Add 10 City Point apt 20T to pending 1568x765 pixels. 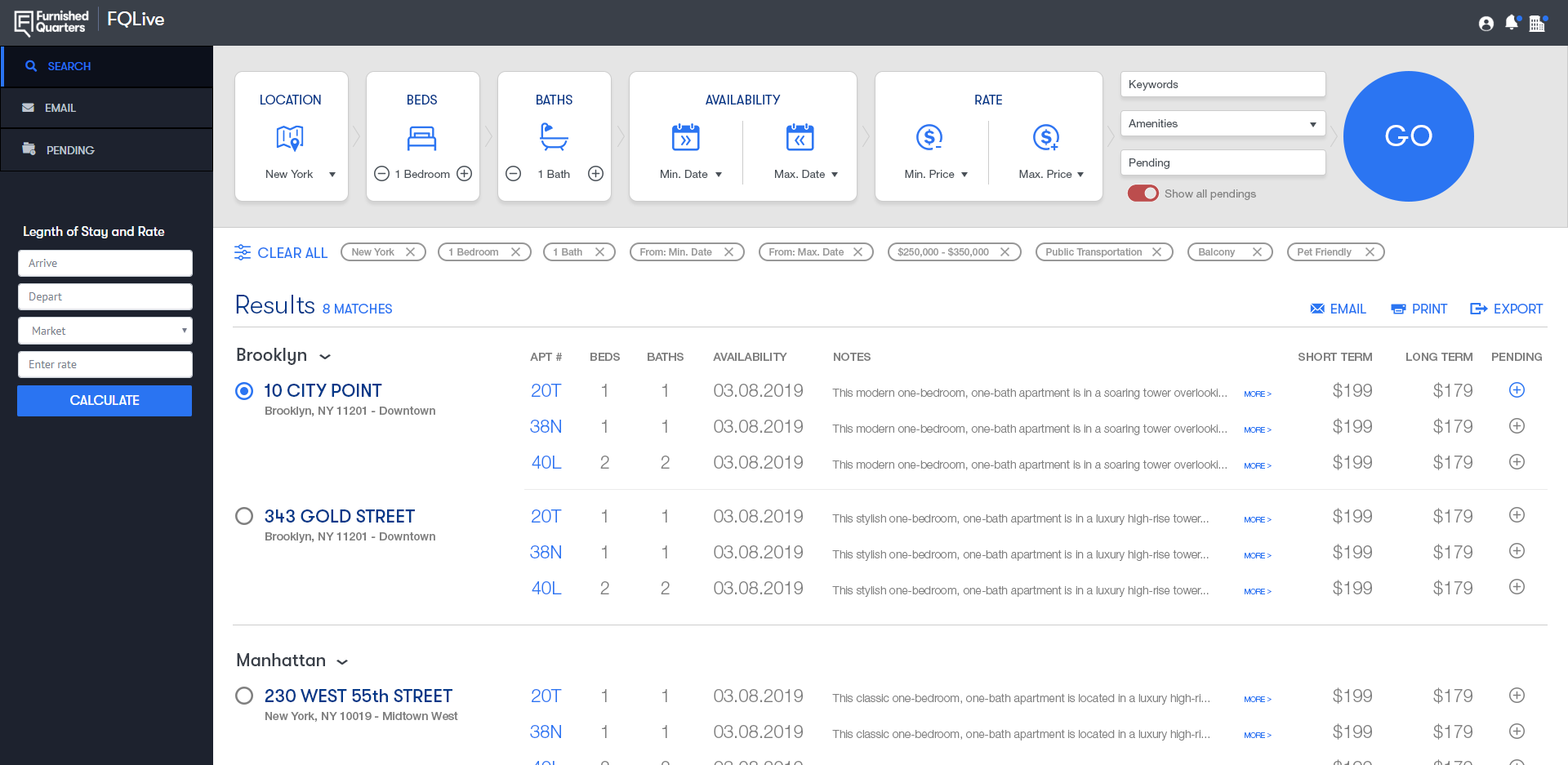pyautogui.click(x=1517, y=390)
